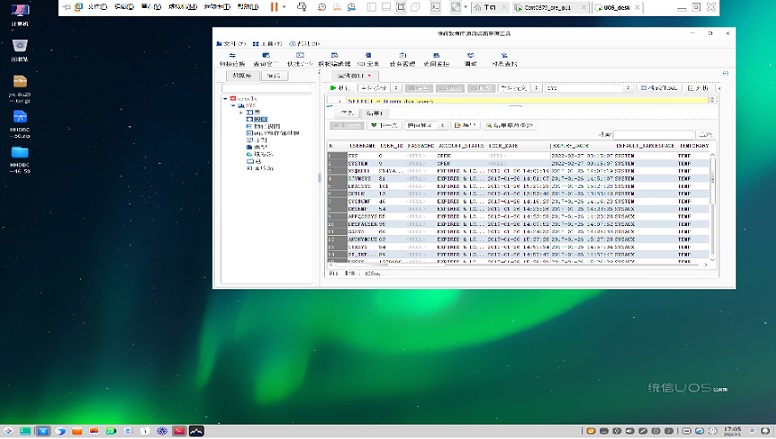Open the launcher icon in the taskbar
The width and height of the screenshot is (776, 439).
coord(8,431)
